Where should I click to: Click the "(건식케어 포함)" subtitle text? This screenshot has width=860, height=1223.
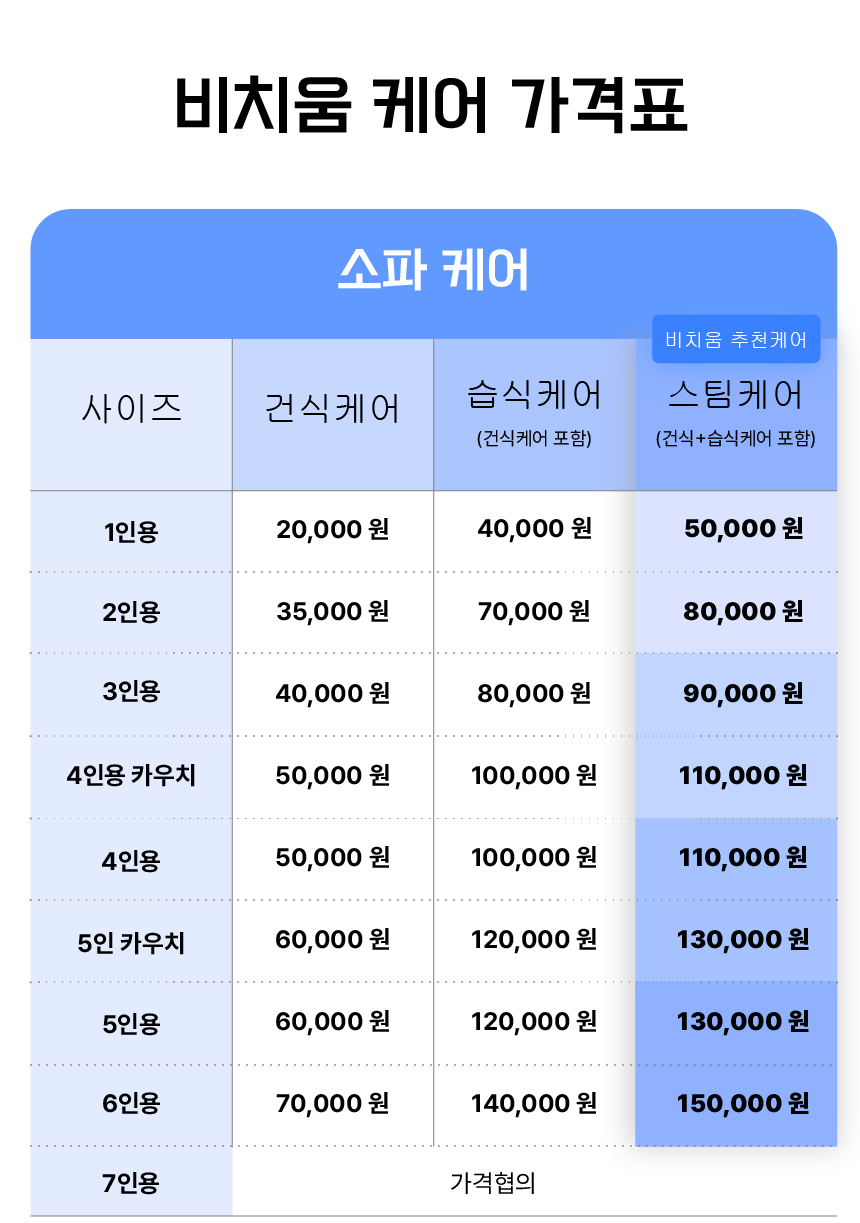[534, 439]
